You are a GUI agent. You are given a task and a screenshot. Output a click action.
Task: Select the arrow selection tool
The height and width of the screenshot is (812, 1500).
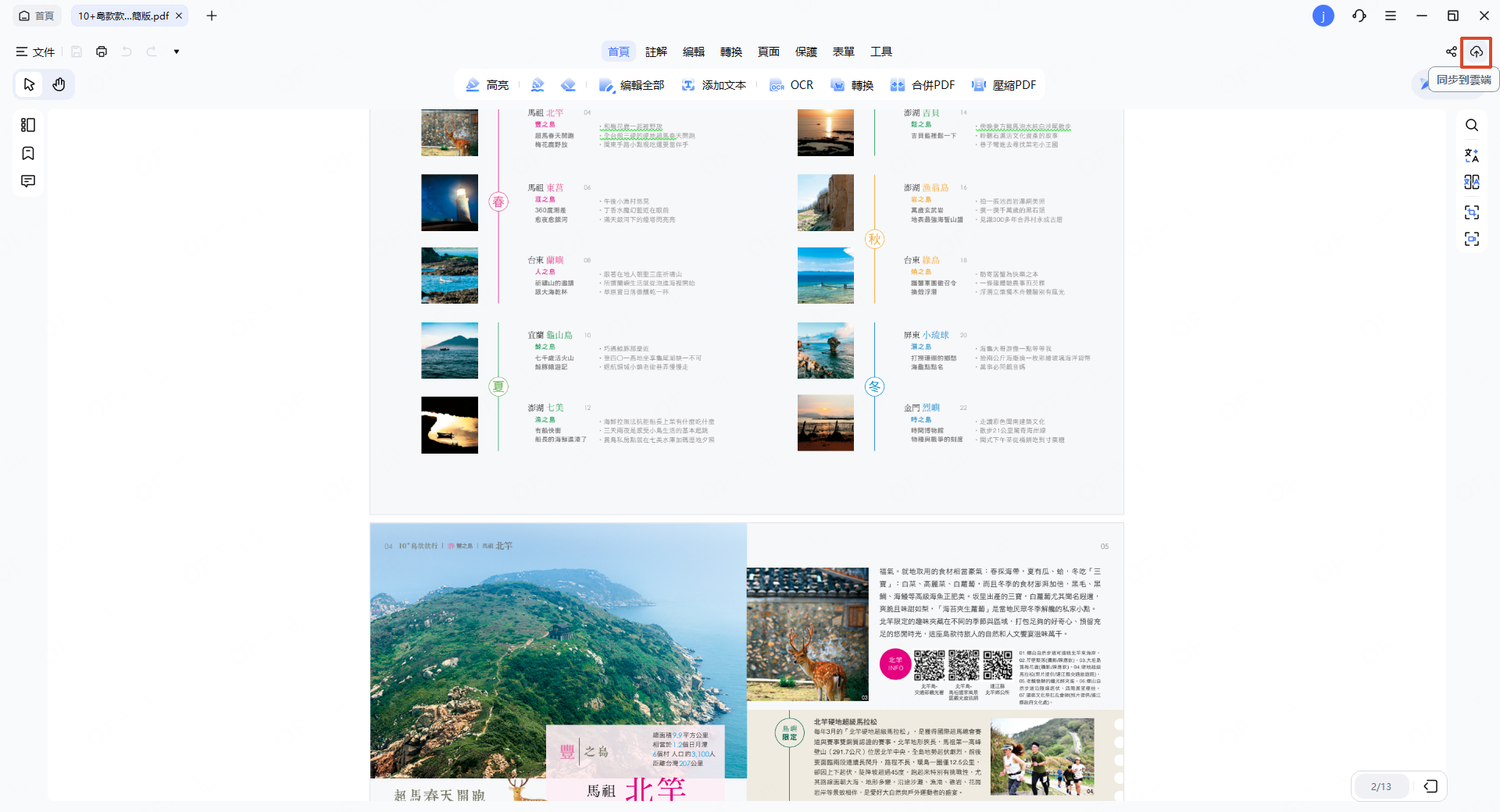click(30, 84)
